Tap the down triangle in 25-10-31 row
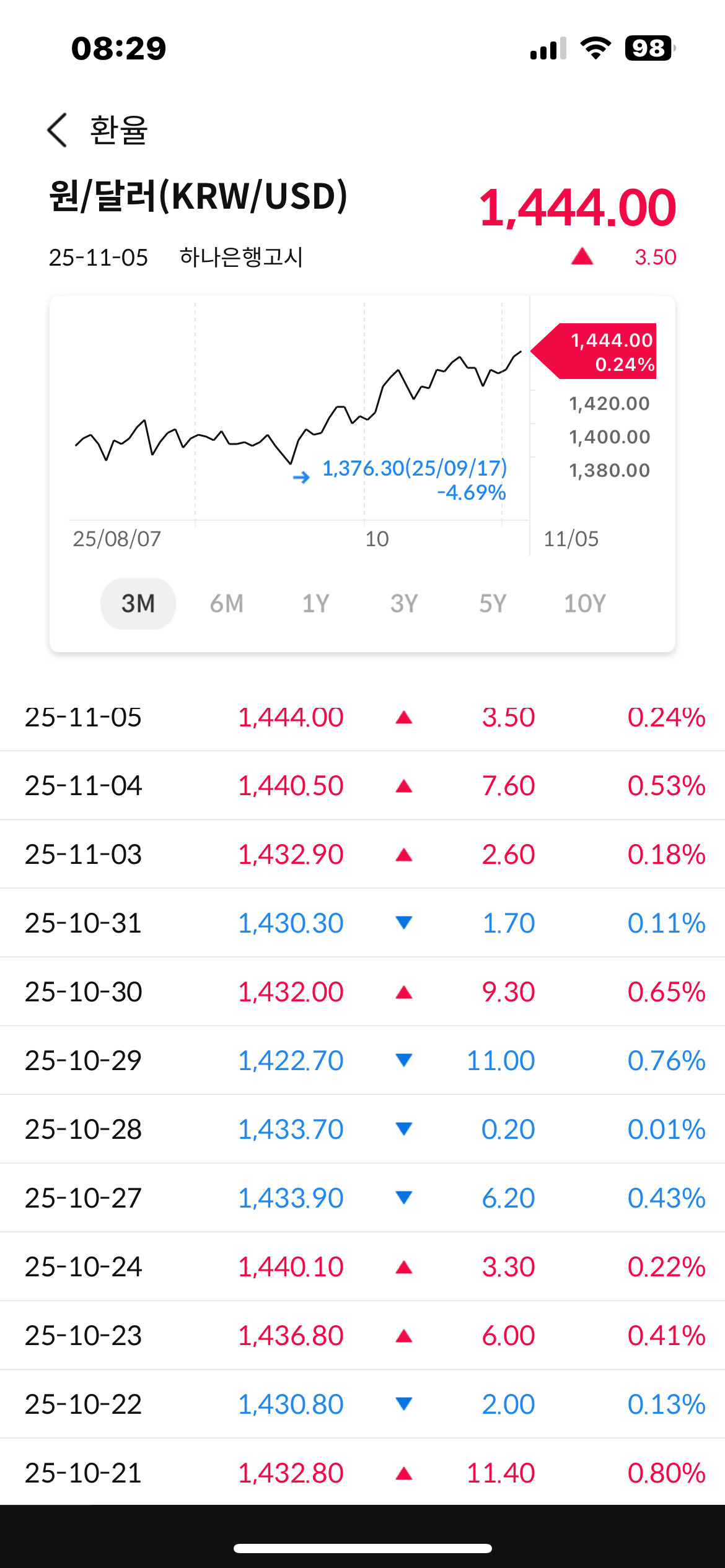Viewport: 725px width, 1568px height. (404, 923)
